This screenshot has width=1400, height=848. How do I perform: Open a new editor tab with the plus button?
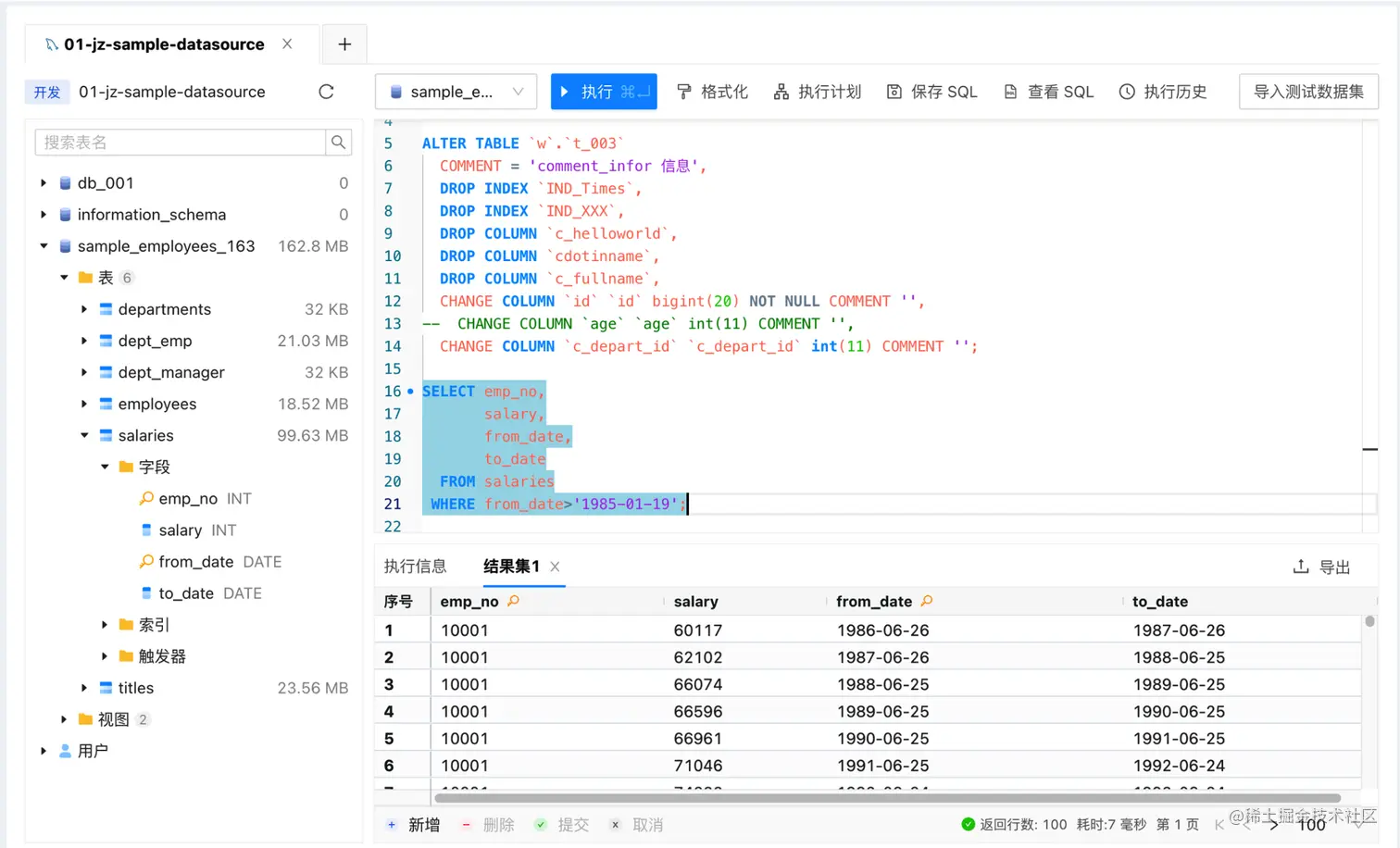pyautogui.click(x=344, y=44)
